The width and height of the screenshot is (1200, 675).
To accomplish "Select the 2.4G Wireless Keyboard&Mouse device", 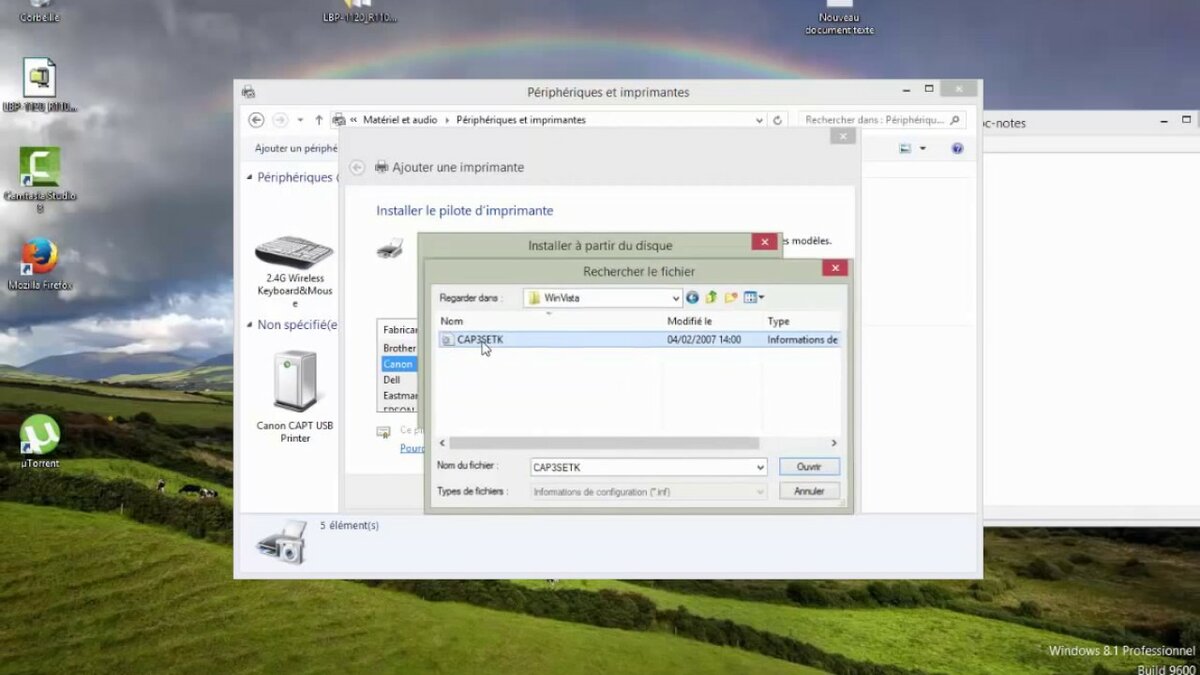I will (294, 270).
